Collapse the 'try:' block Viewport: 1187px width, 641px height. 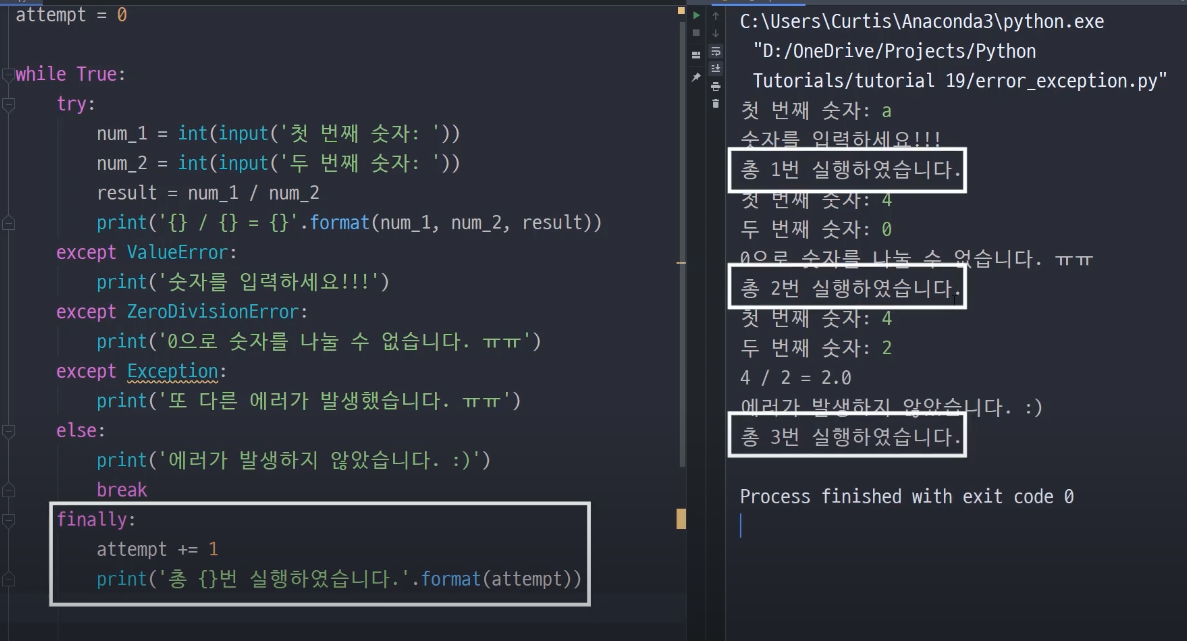[x=8, y=104]
